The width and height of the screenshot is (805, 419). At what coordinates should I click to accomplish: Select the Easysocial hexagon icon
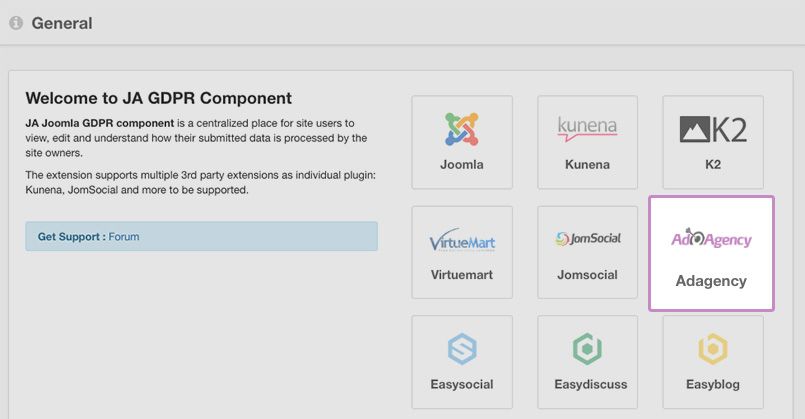point(462,349)
